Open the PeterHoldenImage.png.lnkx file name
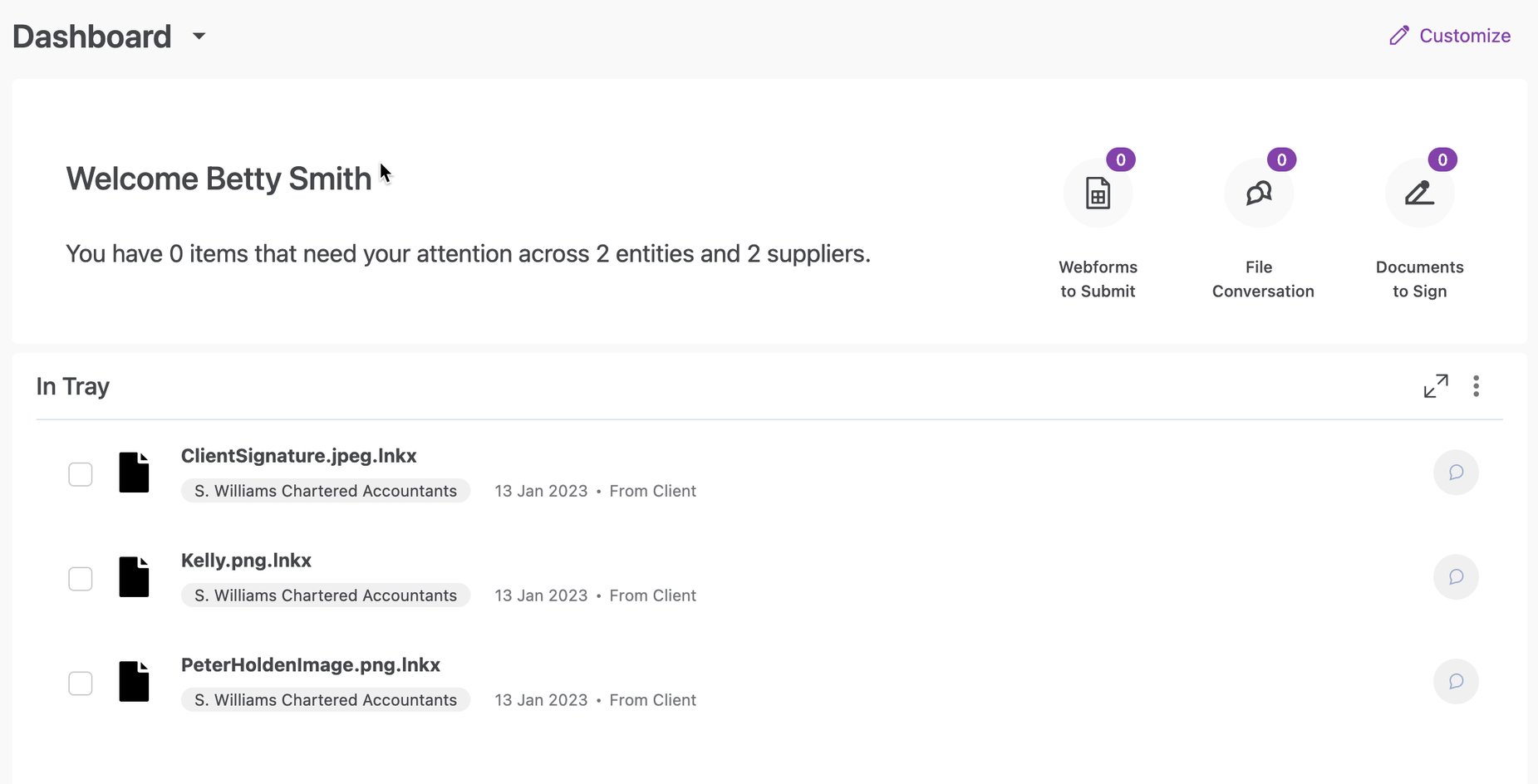Image resolution: width=1538 pixels, height=784 pixels. pos(310,665)
